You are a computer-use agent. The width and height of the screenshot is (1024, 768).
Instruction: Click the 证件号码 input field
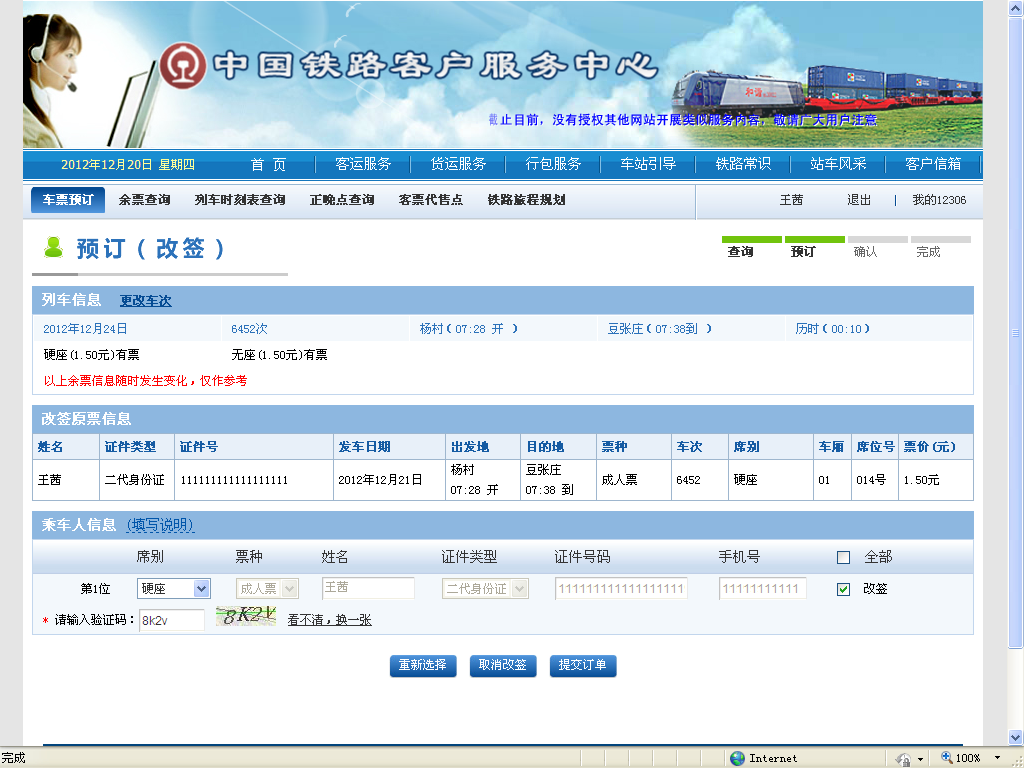point(621,588)
